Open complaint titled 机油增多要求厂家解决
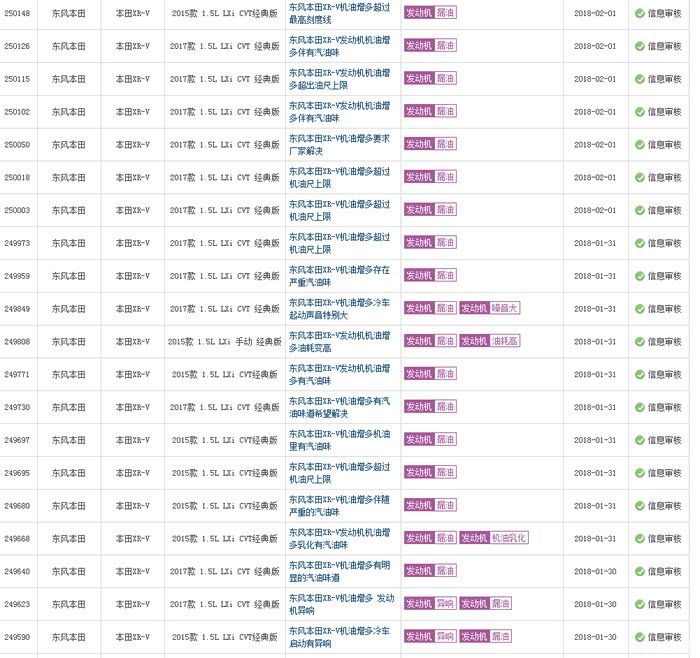This screenshot has width=700, height=658. coord(339,144)
